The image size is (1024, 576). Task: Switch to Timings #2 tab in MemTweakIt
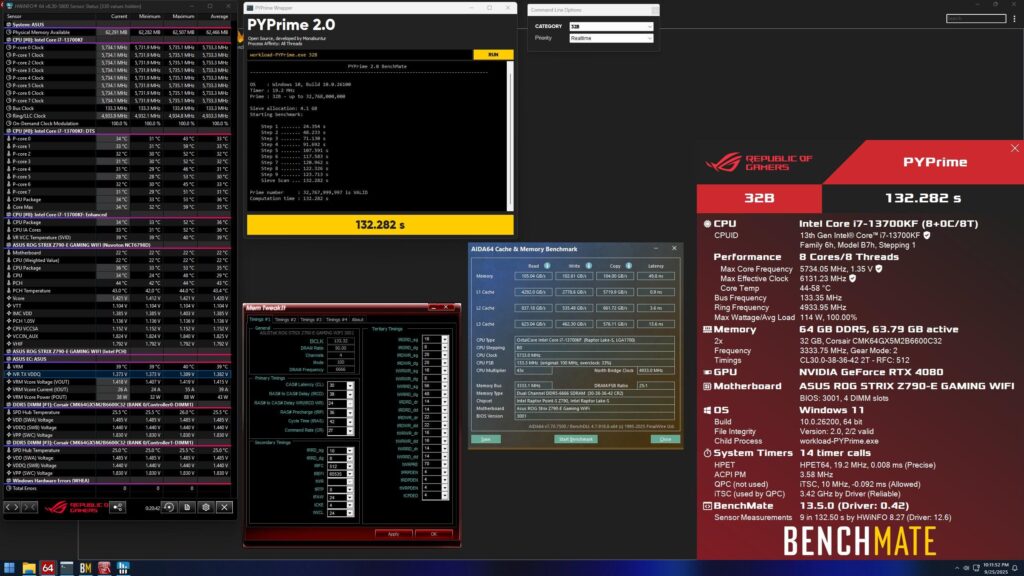point(285,319)
